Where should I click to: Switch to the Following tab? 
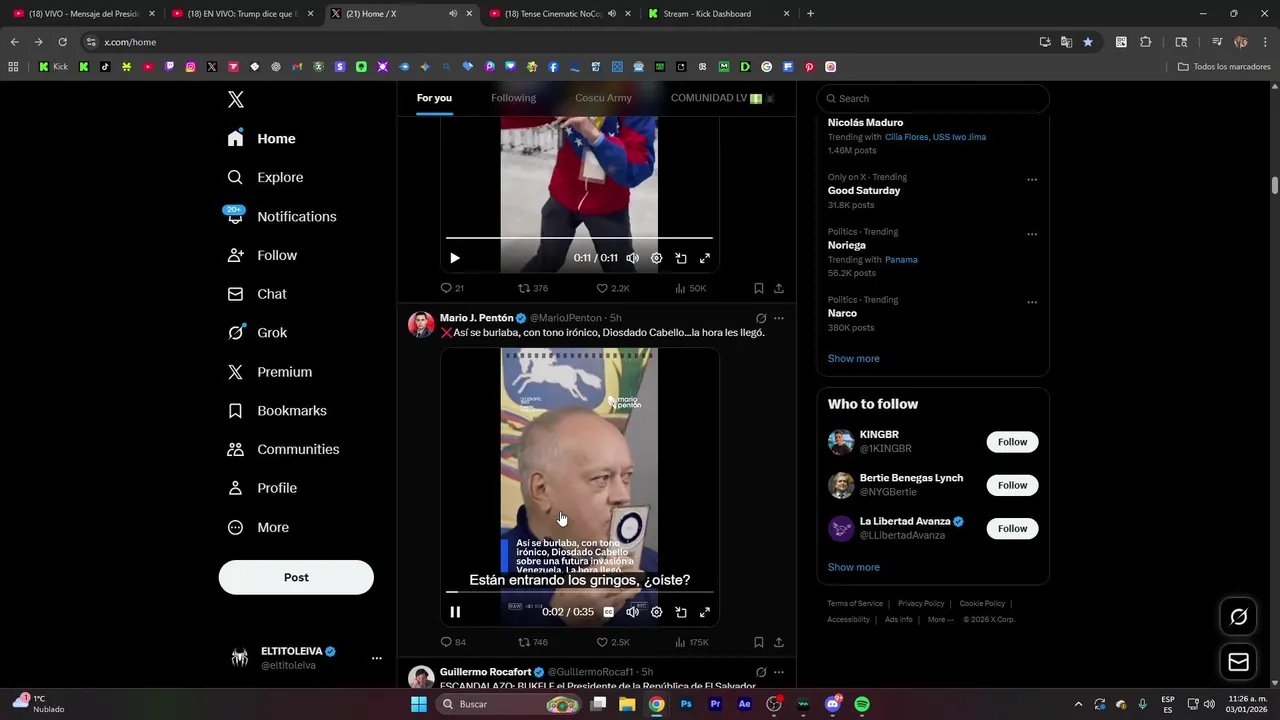click(x=513, y=98)
